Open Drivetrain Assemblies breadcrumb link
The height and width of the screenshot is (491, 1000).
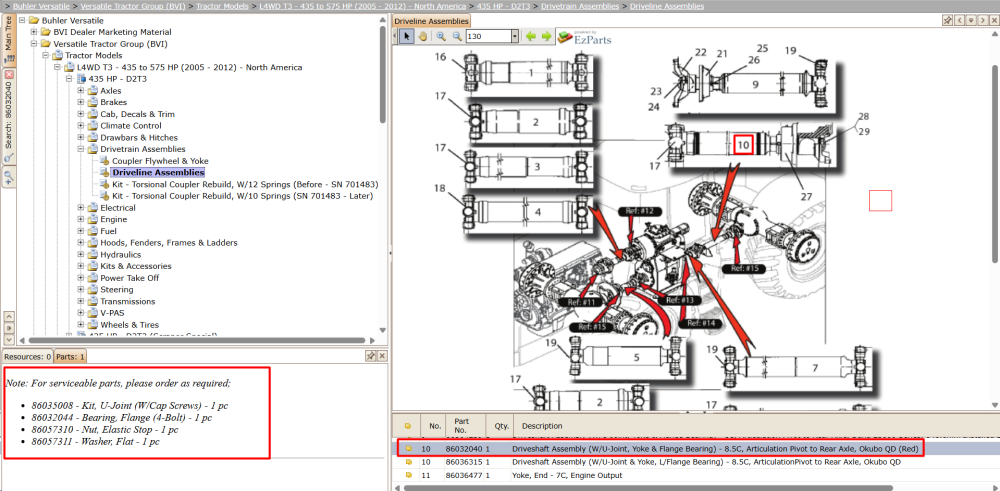point(580,6)
